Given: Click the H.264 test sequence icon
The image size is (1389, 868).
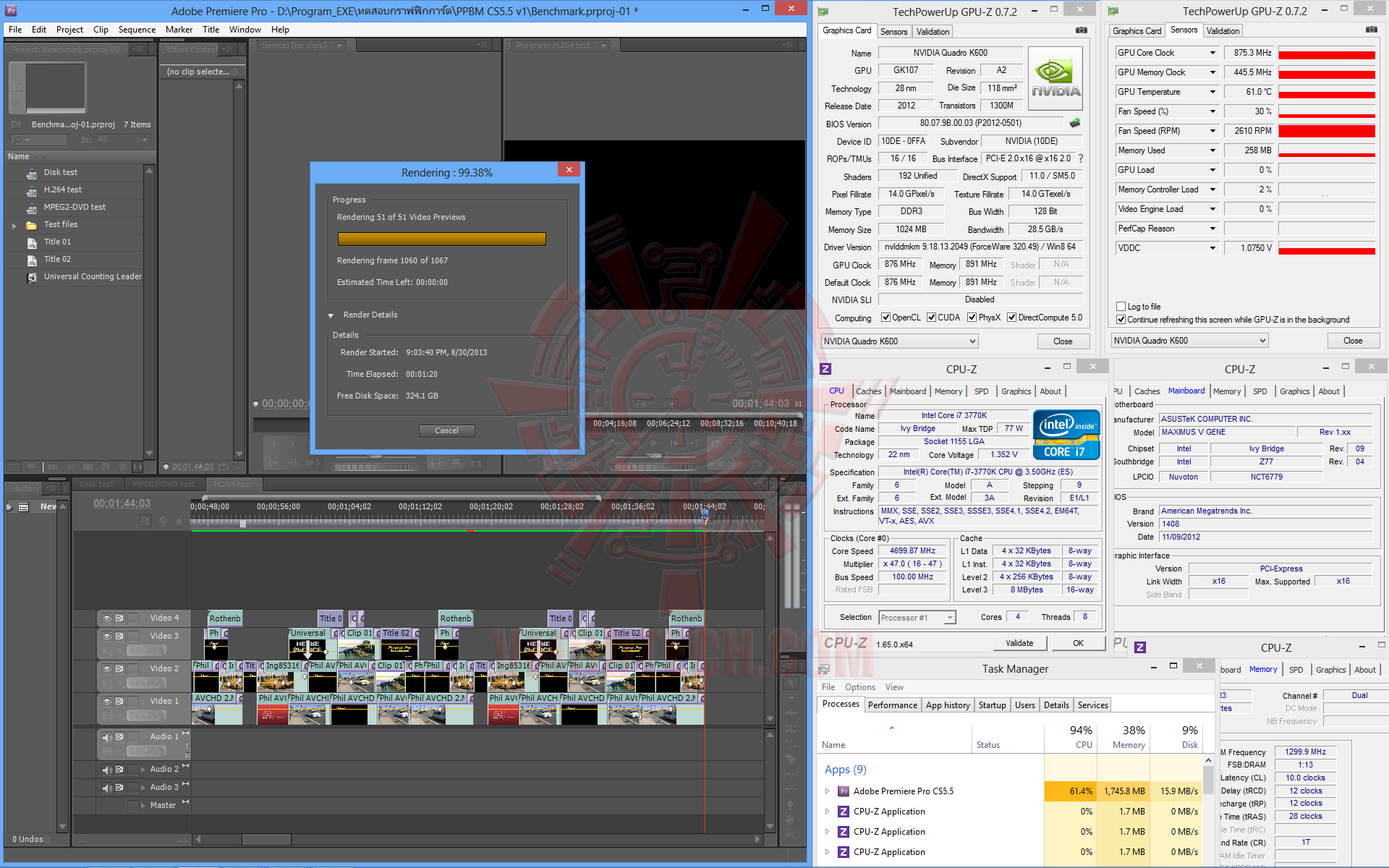Looking at the screenshot, I should pyautogui.click(x=32, y=190).
